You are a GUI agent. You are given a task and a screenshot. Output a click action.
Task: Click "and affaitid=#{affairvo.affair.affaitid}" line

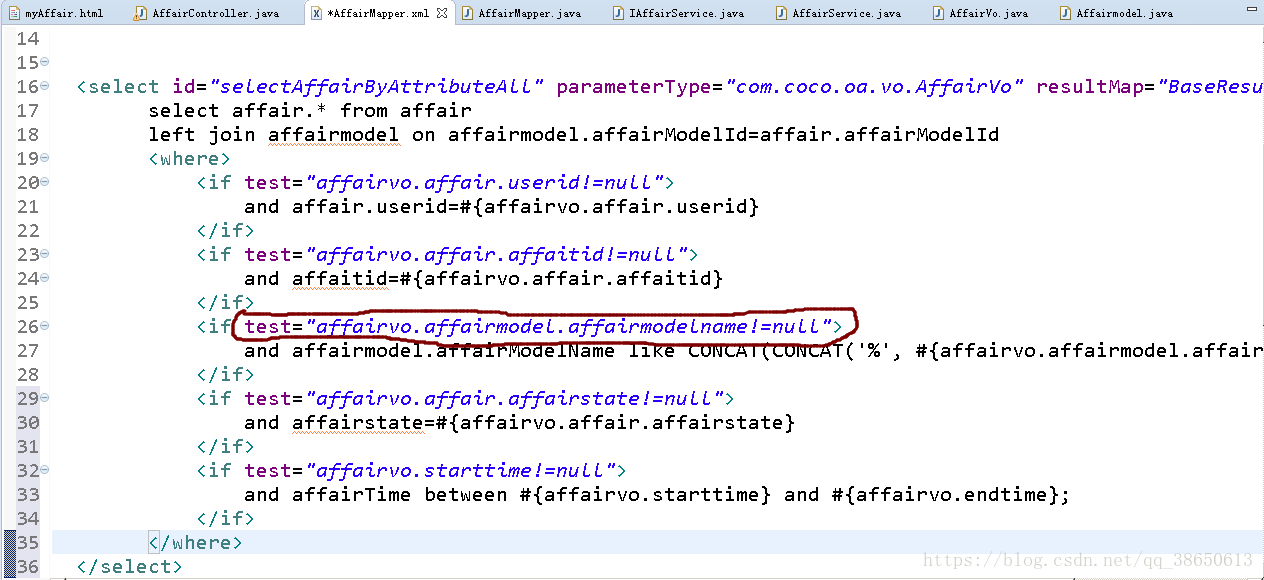(483, 279)
